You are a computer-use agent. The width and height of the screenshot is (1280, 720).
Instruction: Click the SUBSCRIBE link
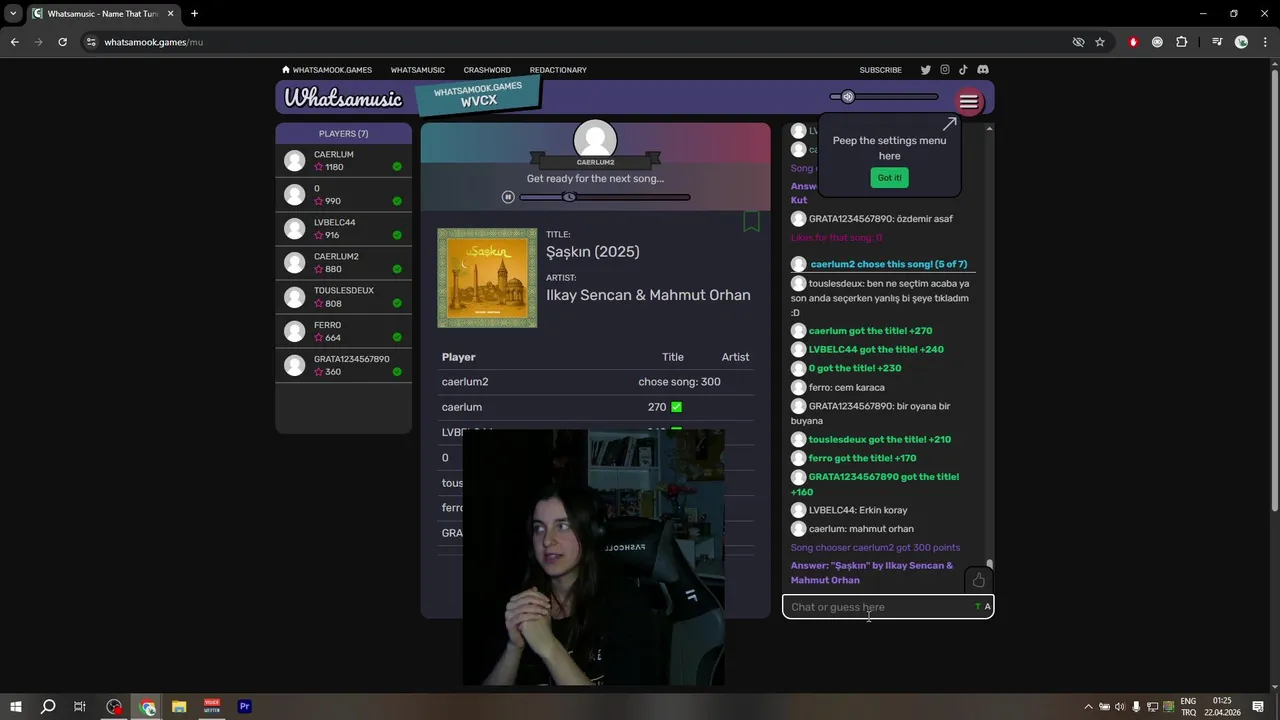pos(881,70)
